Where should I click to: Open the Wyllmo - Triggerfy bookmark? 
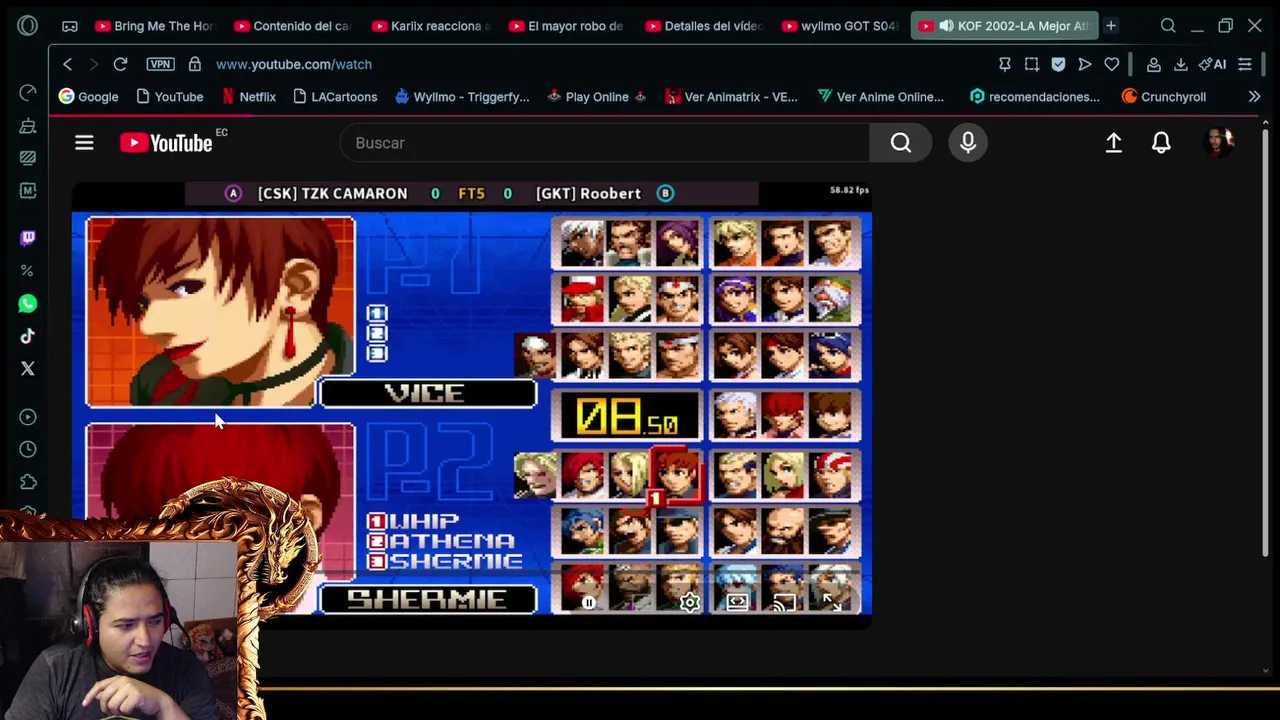point(462,97)
